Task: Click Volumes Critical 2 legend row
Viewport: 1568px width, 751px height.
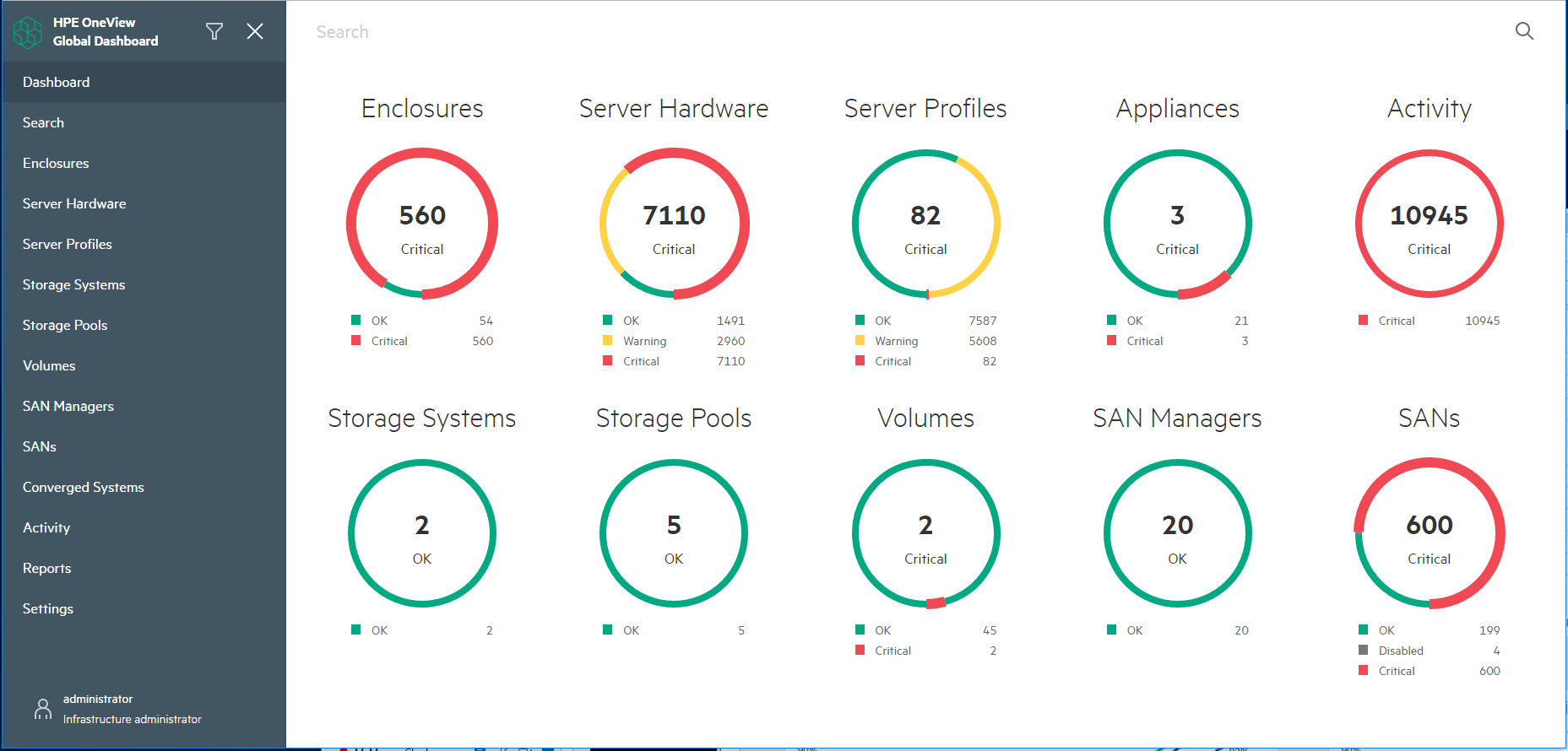Action: tap(925, 651)
